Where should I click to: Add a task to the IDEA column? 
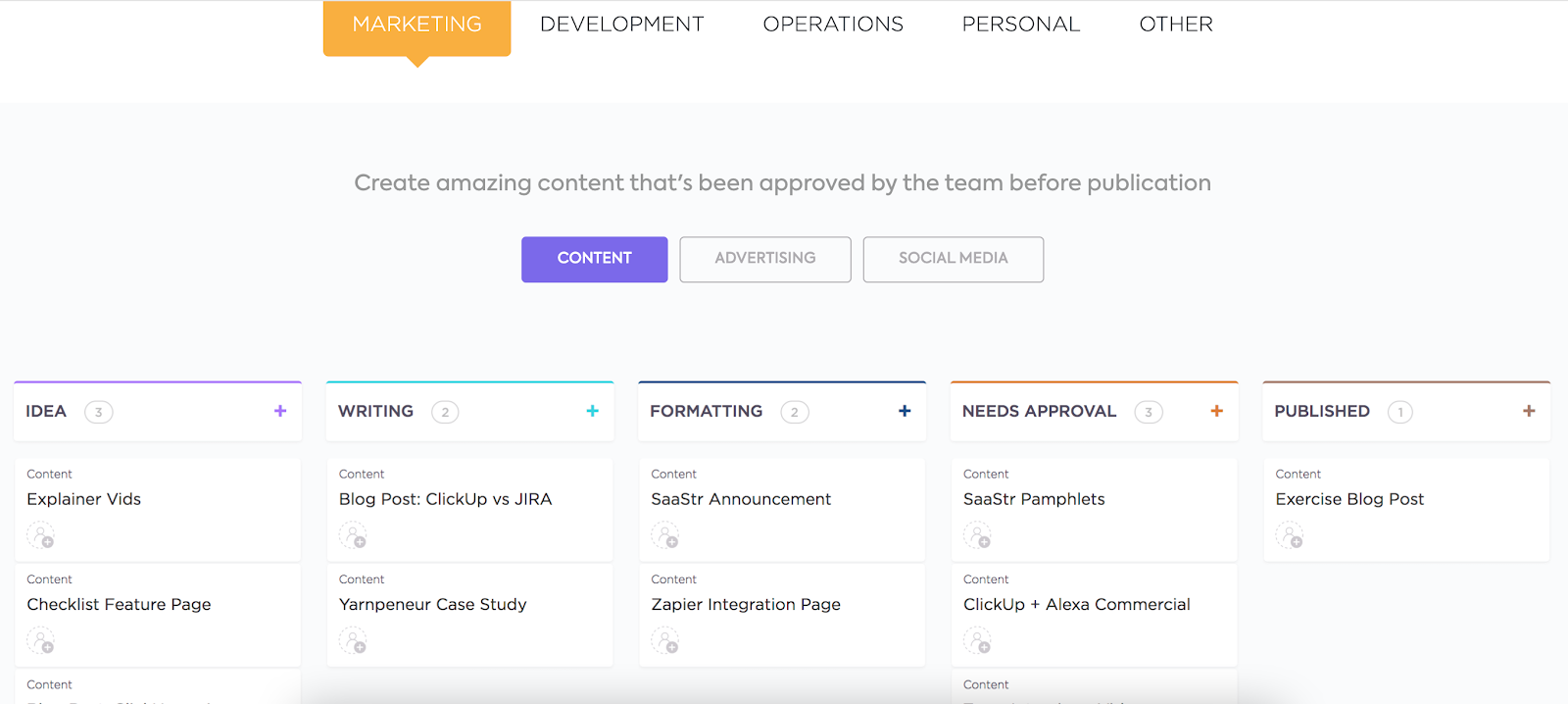(280, 411)
